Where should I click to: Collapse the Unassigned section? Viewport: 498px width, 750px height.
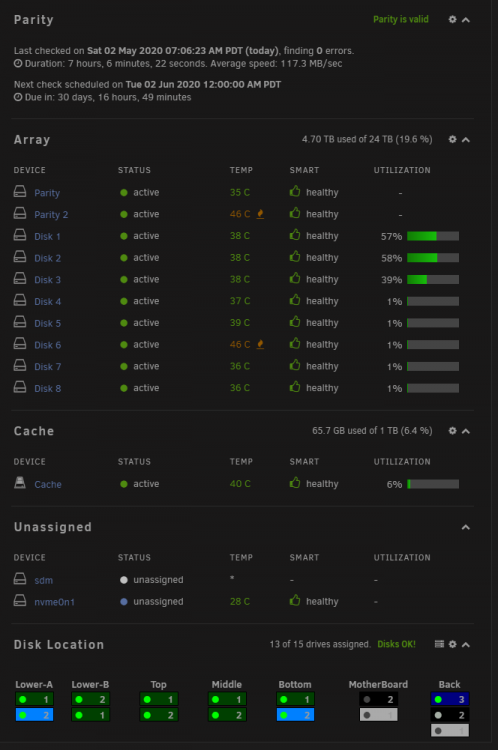[465, 527]
